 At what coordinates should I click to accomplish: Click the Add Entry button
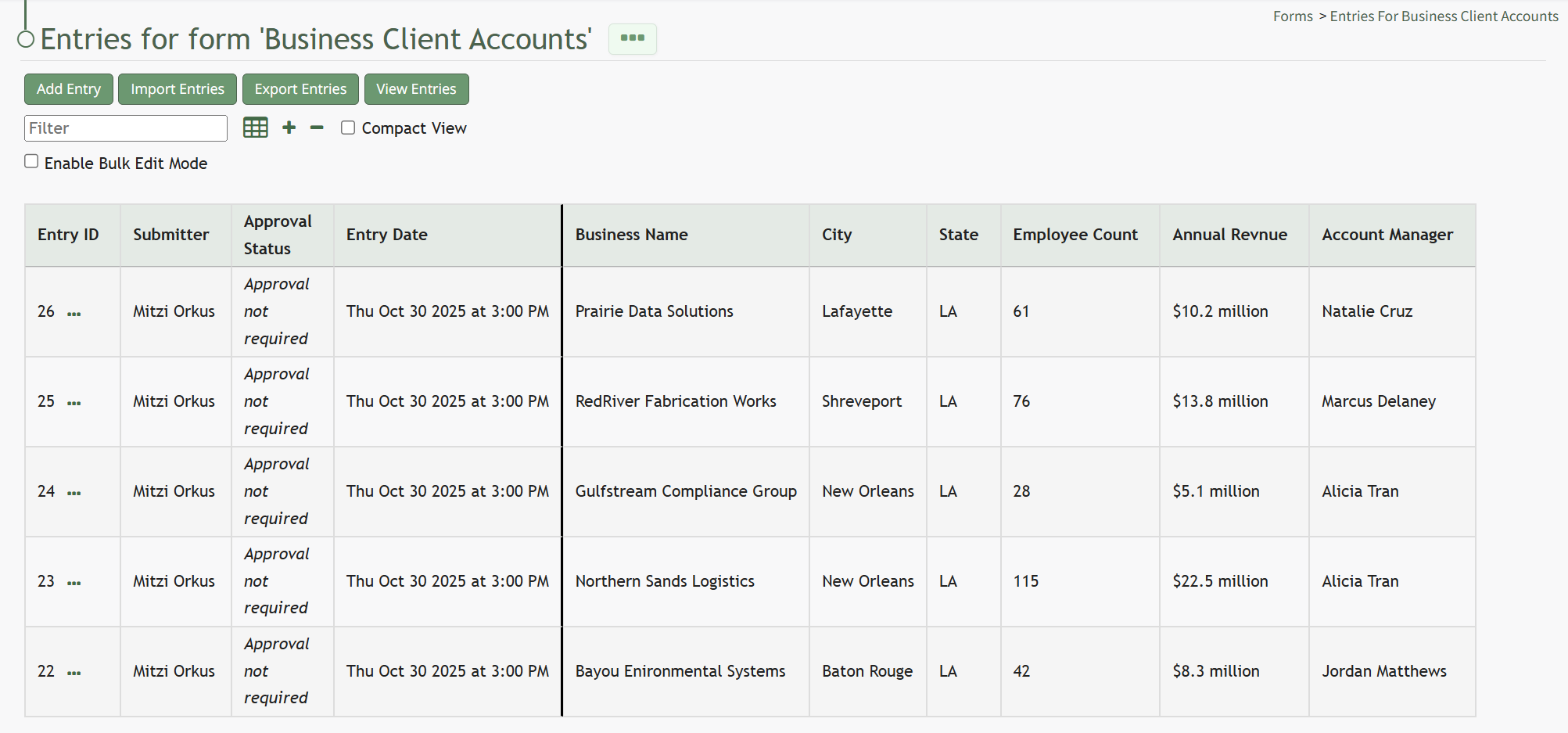[x=69, y=89]
